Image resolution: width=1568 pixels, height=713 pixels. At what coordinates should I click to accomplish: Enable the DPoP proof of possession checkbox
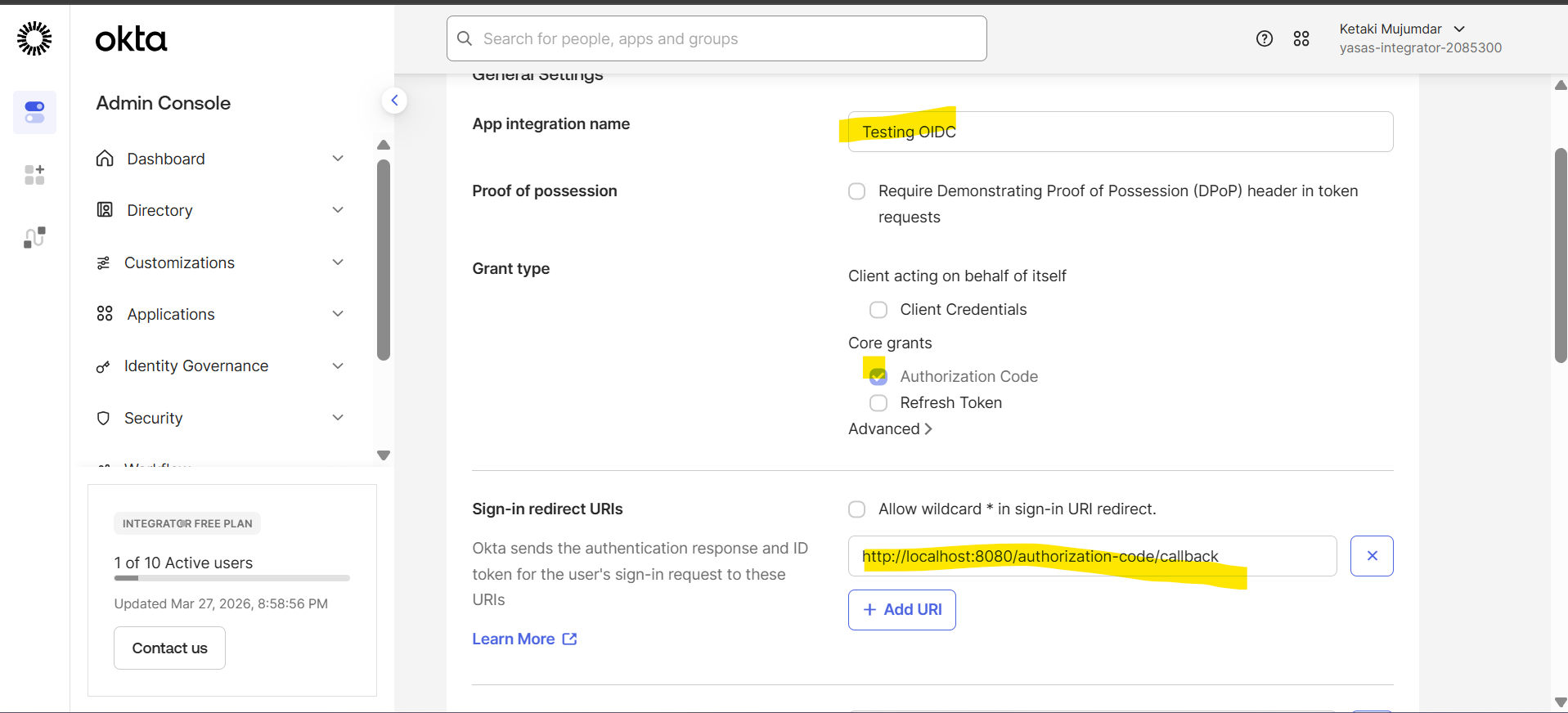pyautogui.click(x=856, y=191)
